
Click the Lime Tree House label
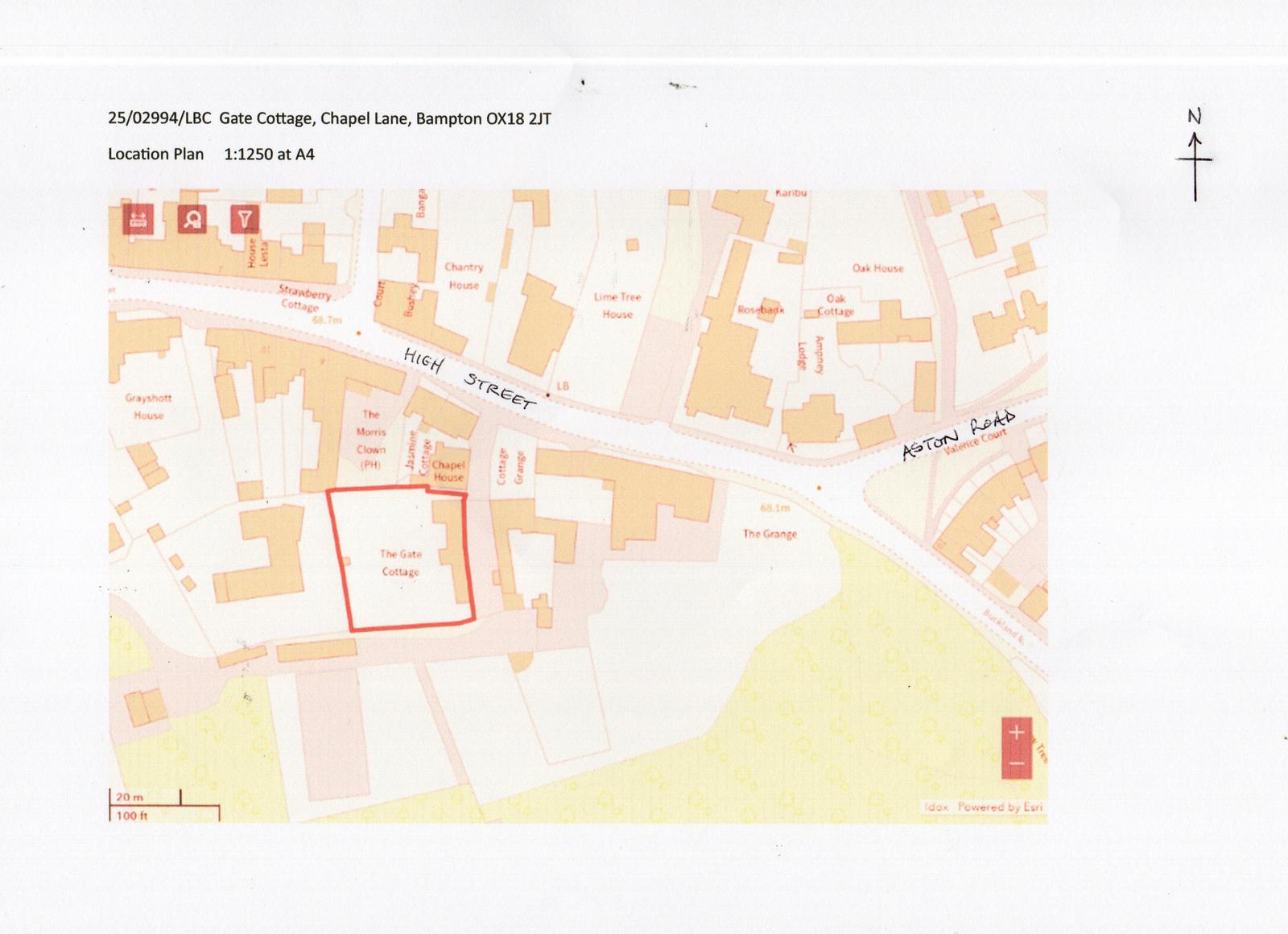point(617,306)
